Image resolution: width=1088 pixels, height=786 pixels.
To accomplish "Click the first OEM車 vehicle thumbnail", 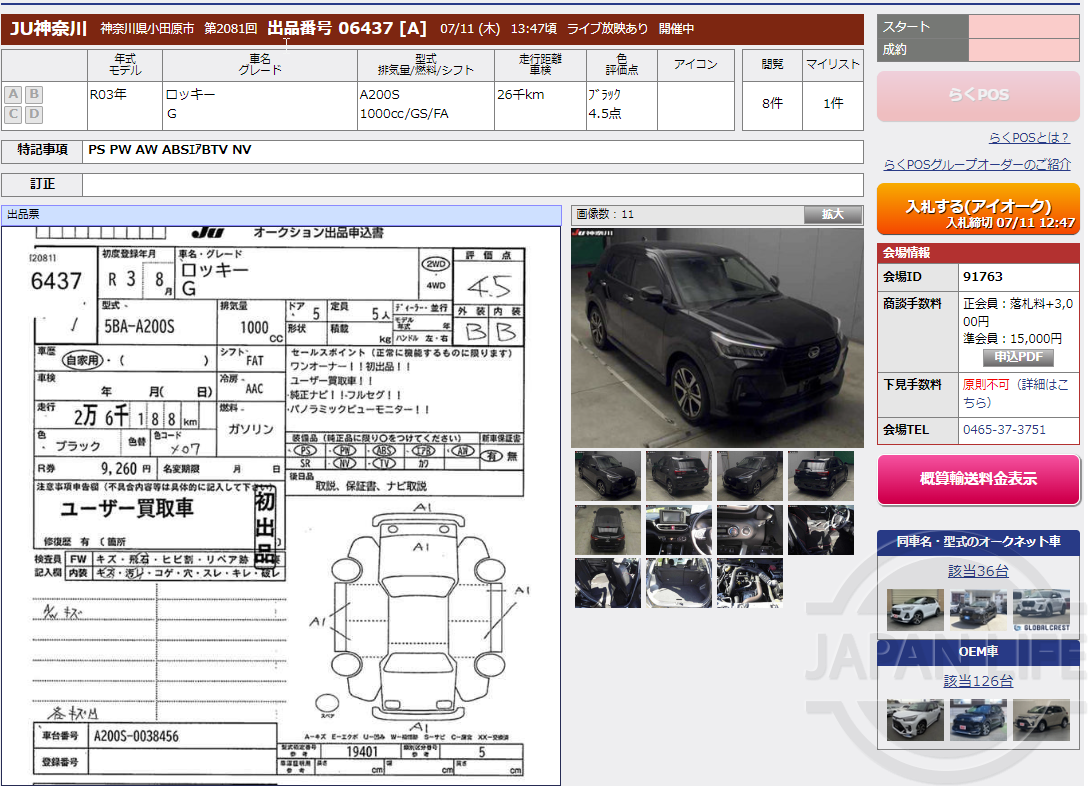I will [914, 719].
